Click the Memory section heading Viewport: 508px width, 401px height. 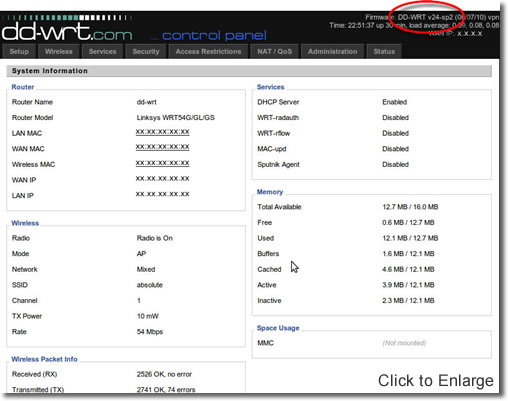point(270,192)
